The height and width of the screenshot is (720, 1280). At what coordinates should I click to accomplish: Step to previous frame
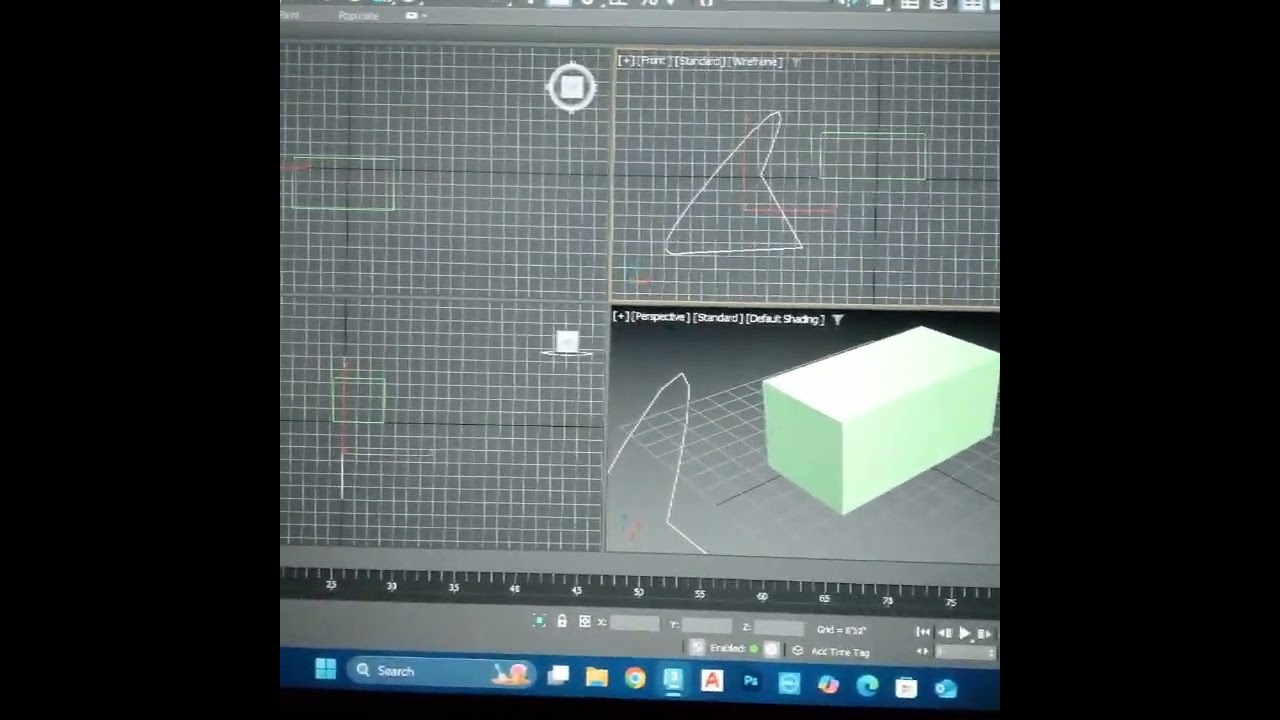click(x=944, y=632)
